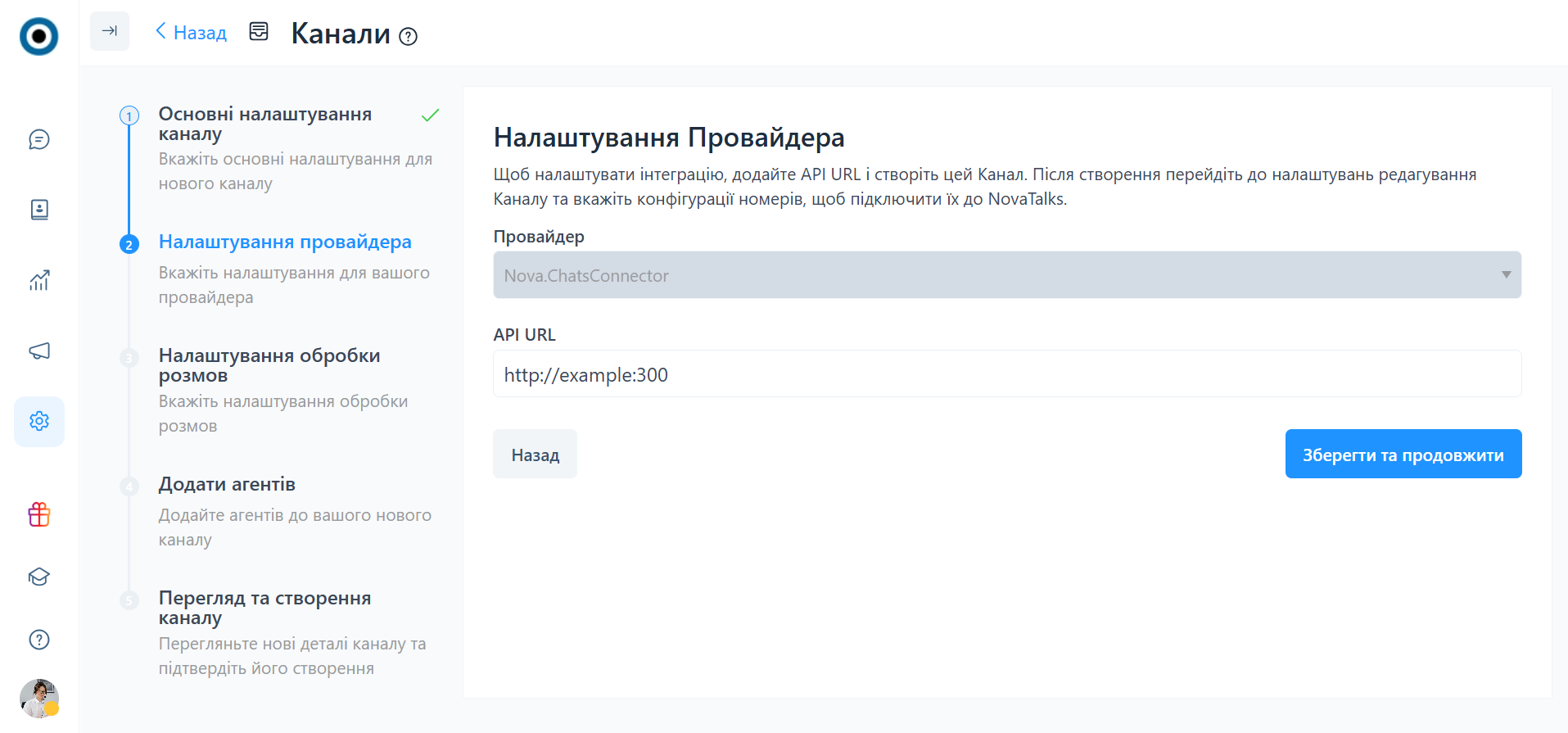Click the dropdown arrow of Nova.ChatsConnector

[x=1506, y=275]
